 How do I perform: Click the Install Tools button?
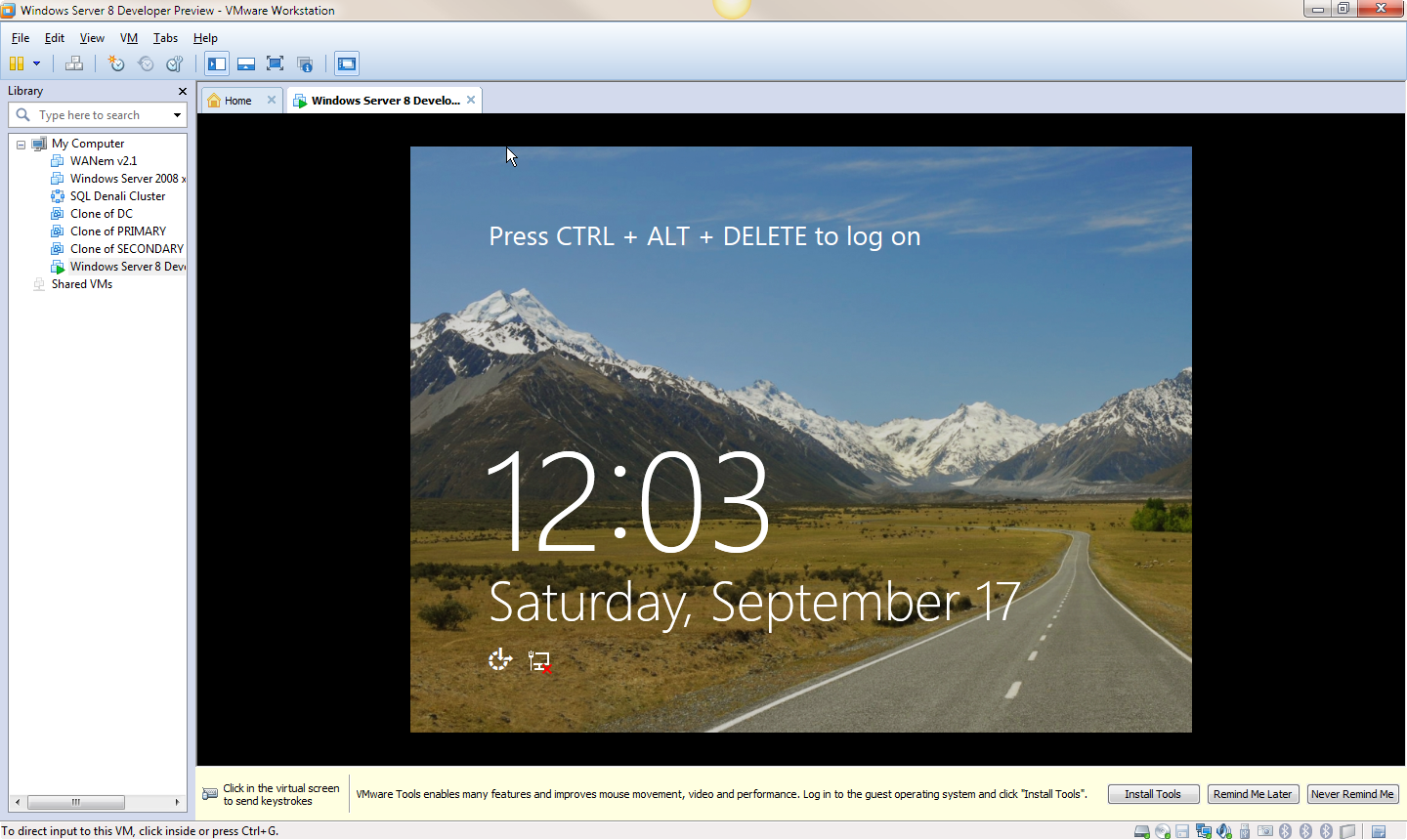tap(1153, 794)
